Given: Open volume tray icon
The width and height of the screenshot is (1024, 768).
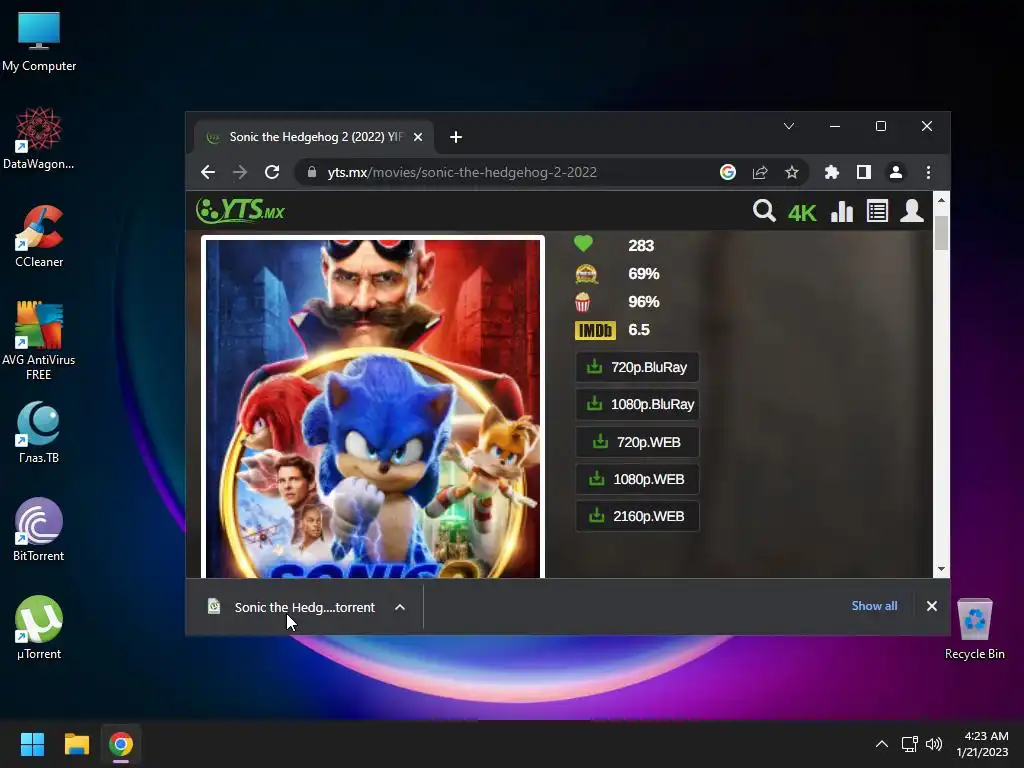Looking at the screenshot, I should click(934, 744).
